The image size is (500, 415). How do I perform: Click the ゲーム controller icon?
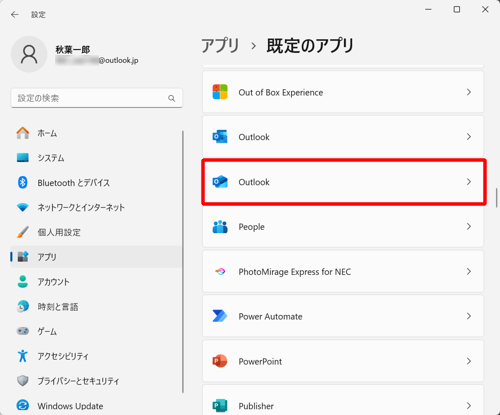click(x=23, y=331)
